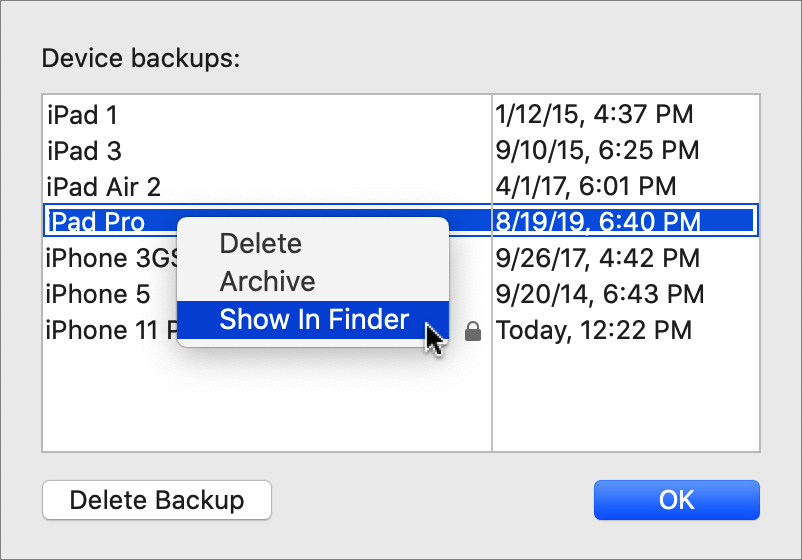The image size is (802, 560).
Task: Click the Today, 12:22 PM date
Action: [594, 331]
